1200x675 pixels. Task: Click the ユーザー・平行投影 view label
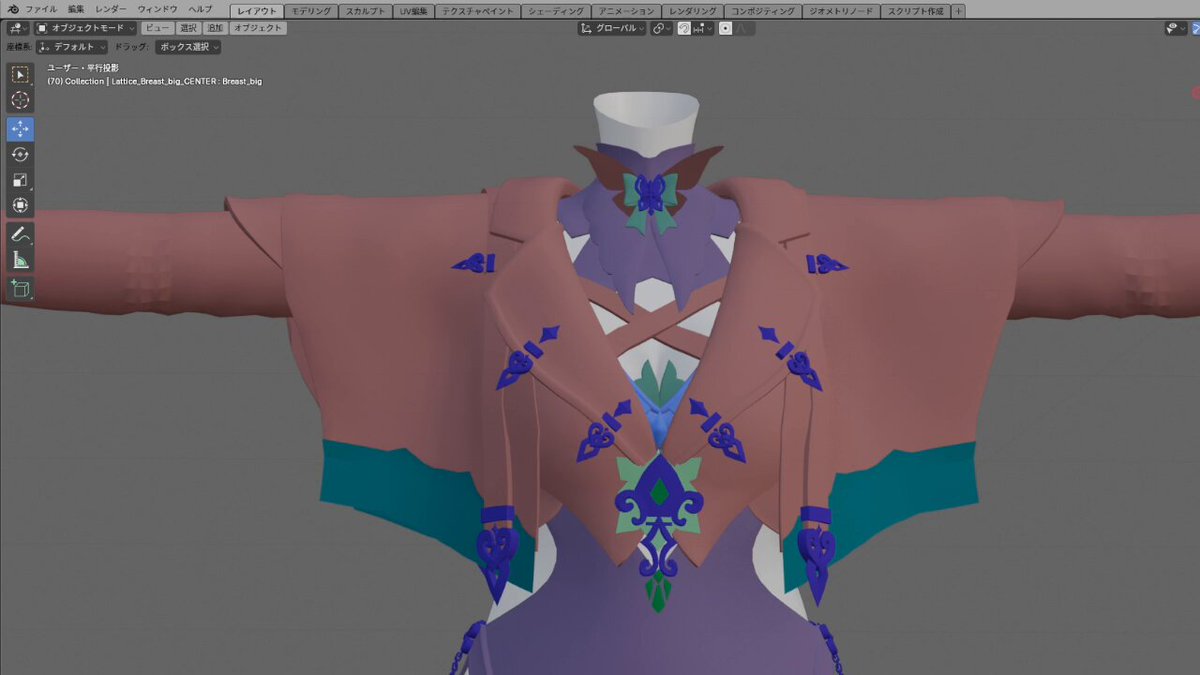pyautogui.click(x=83, y=68)
